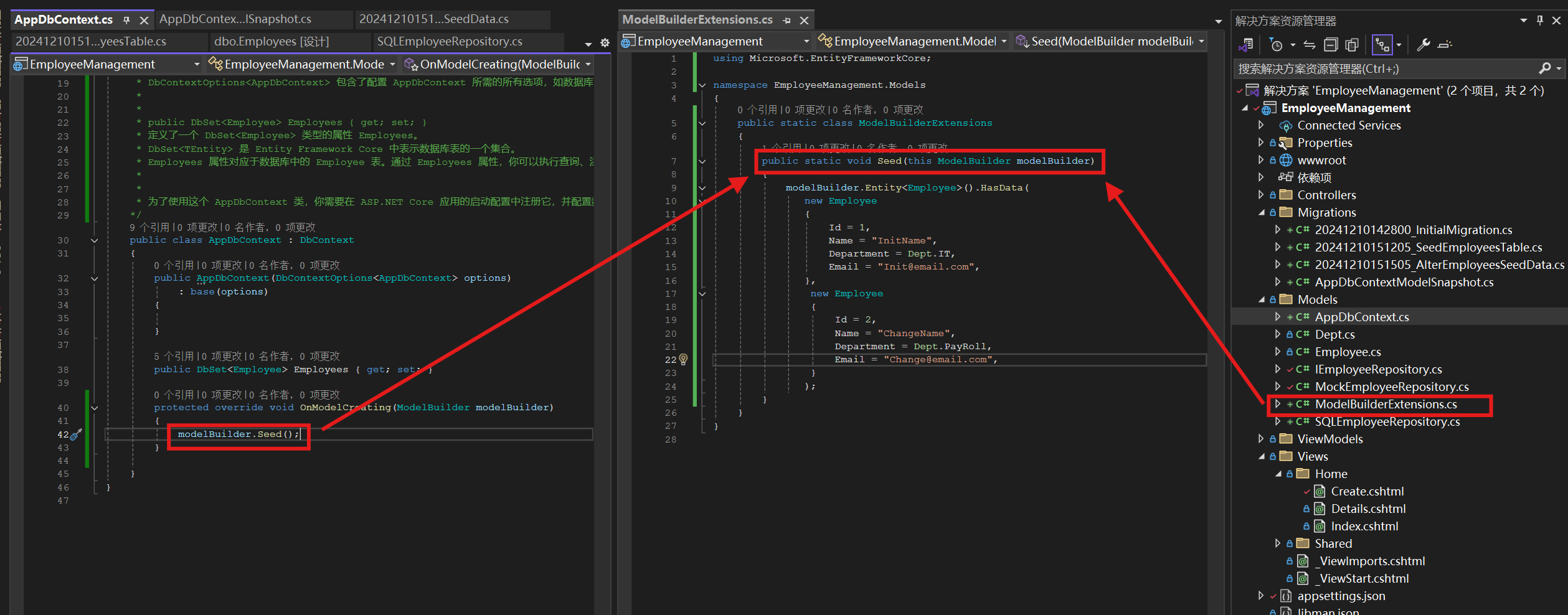Pin the Solution Explorer panel
Viewport: 1568px width, 615px height.
tap(1540, 20)
